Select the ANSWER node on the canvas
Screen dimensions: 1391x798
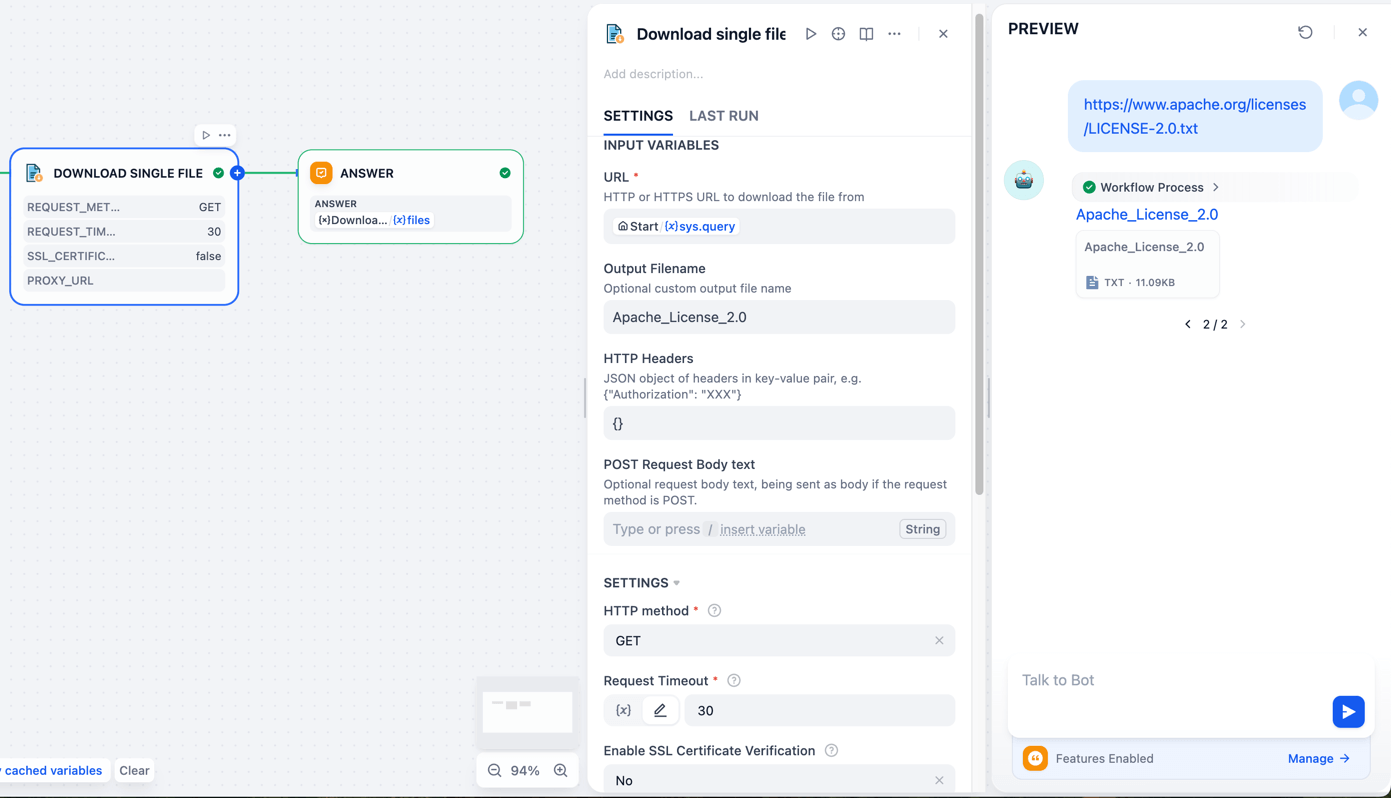pyautogui.click(x=411, y=196)
